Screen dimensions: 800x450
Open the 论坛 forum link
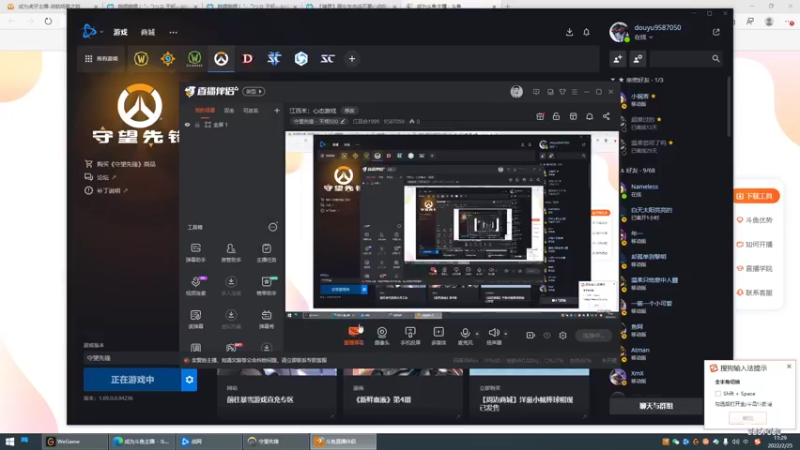click(101, 177)
